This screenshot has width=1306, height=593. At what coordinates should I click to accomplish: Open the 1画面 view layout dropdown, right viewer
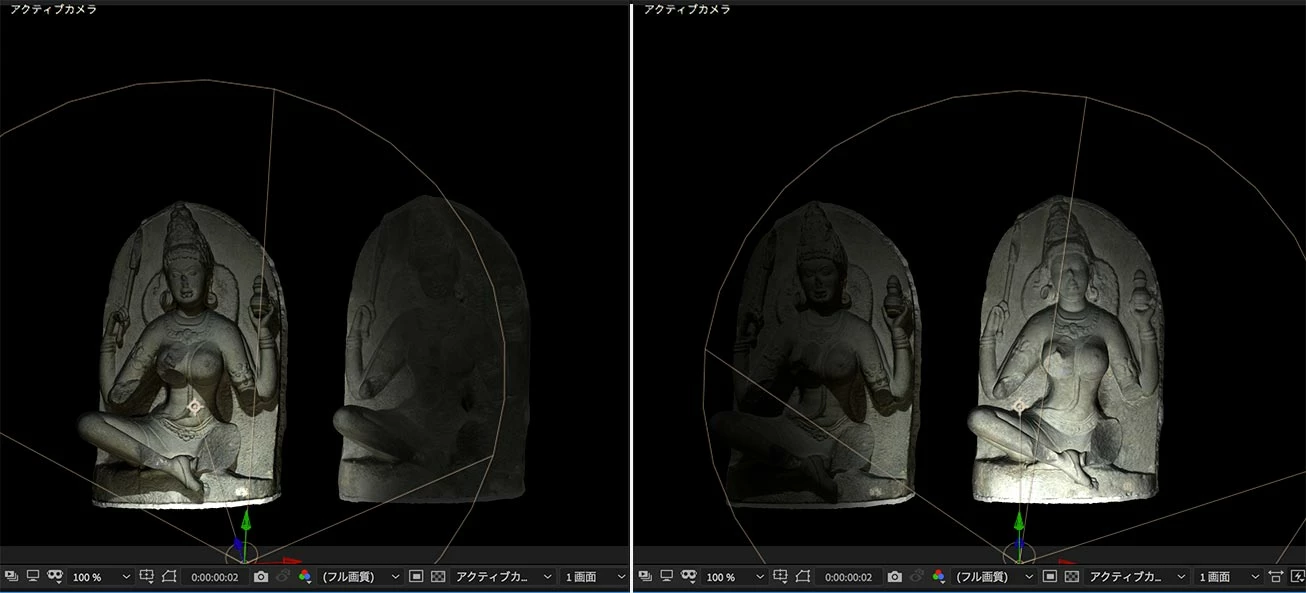click(x=1228, y=577)
